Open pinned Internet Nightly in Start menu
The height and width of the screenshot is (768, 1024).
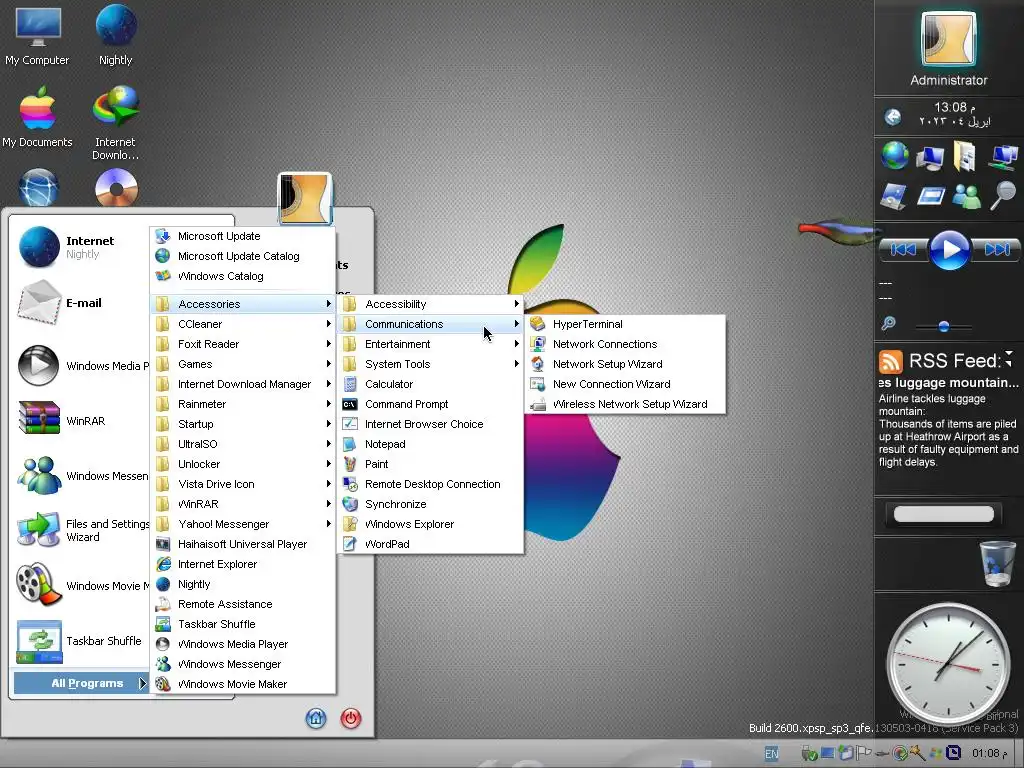pos(81,247)
